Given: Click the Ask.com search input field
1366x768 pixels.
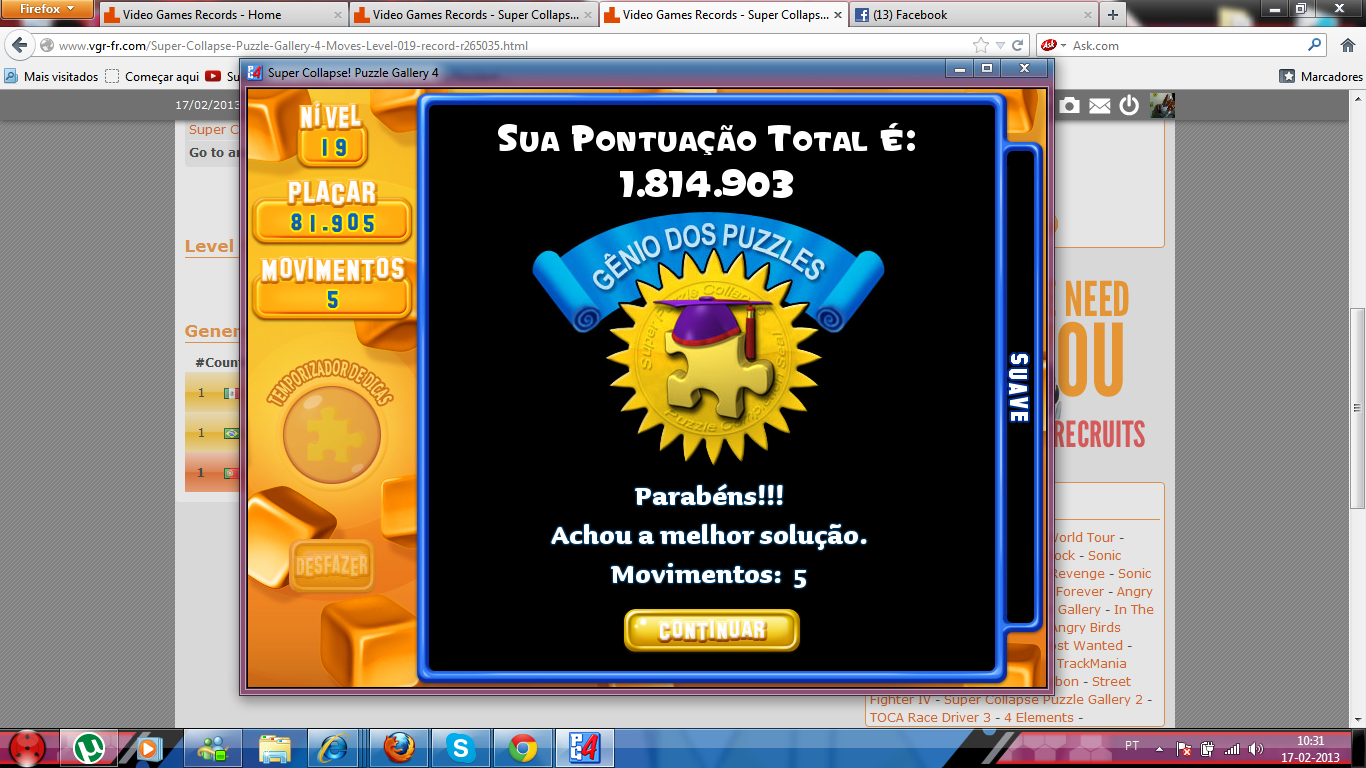Looking at the screenshot, I should (1185, 45).
